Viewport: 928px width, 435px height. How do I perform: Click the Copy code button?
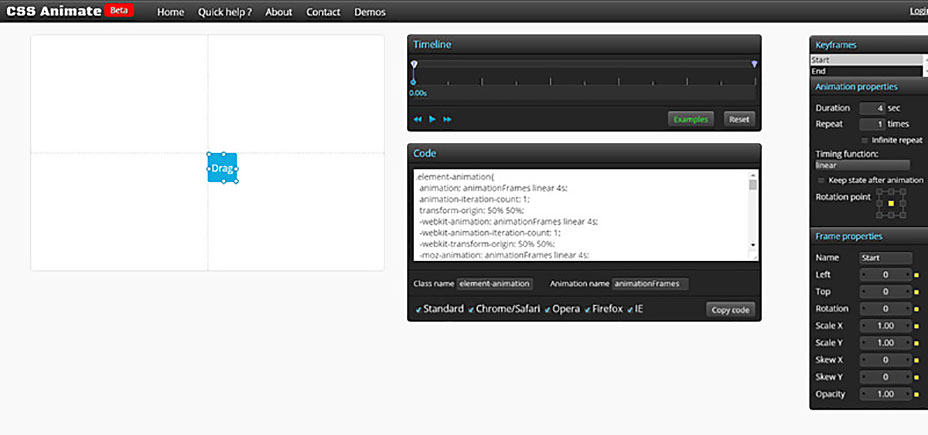(730, 309)
